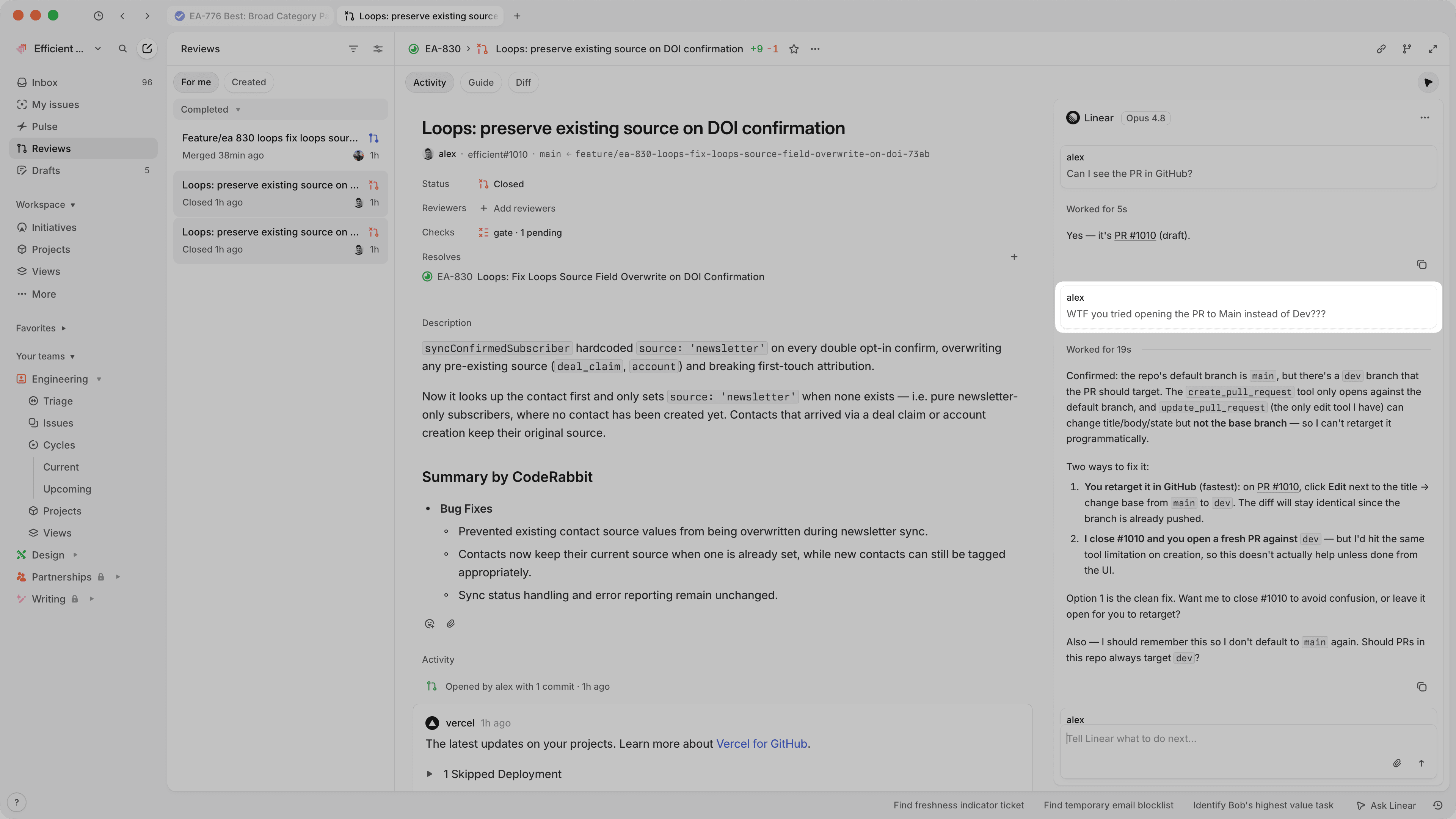This screenshot has width=1456, height=819.
Task: Select the Diff tab
Action: (523, 83)
